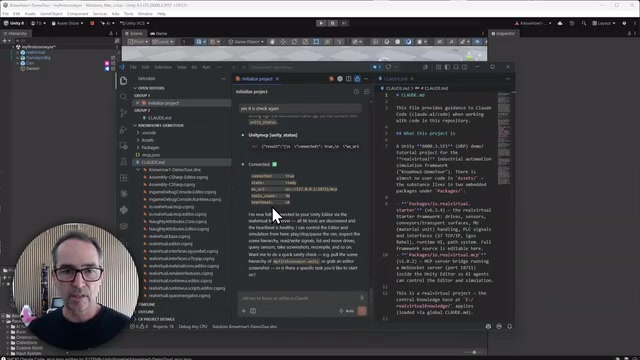Expand the OUTLINE section in VS Code
Image resolution: width=640 pixels, height=360 pixels.
146,312
